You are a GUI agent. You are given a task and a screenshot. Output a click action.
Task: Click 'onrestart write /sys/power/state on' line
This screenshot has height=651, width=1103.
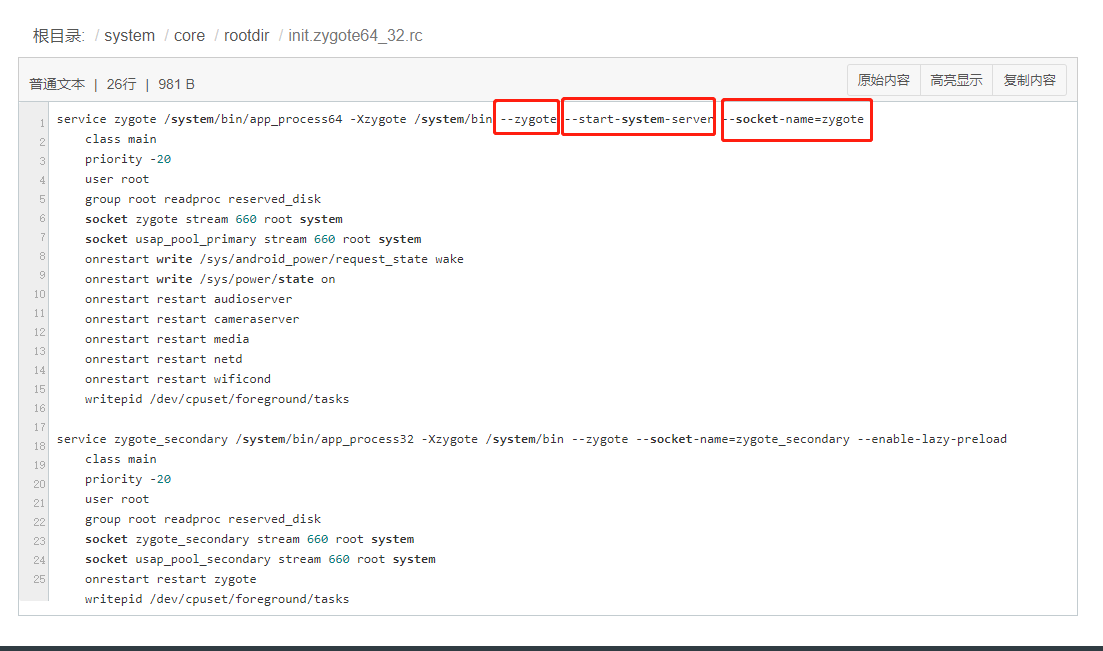click(210, 279)
